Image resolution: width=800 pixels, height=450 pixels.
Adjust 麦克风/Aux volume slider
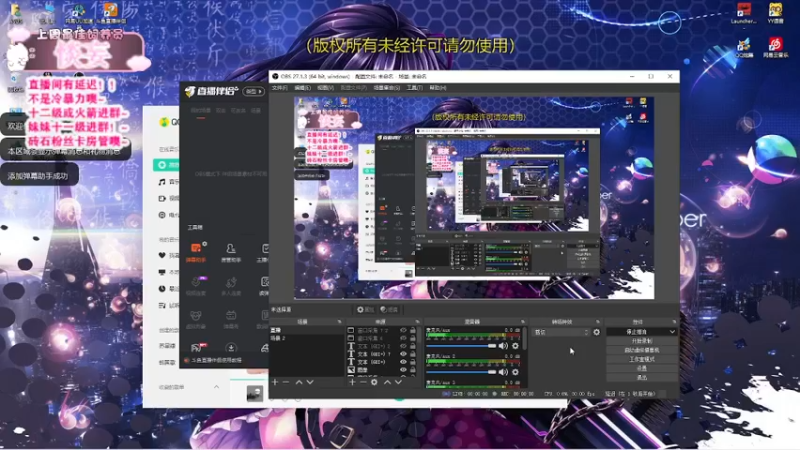click(461, 346)
